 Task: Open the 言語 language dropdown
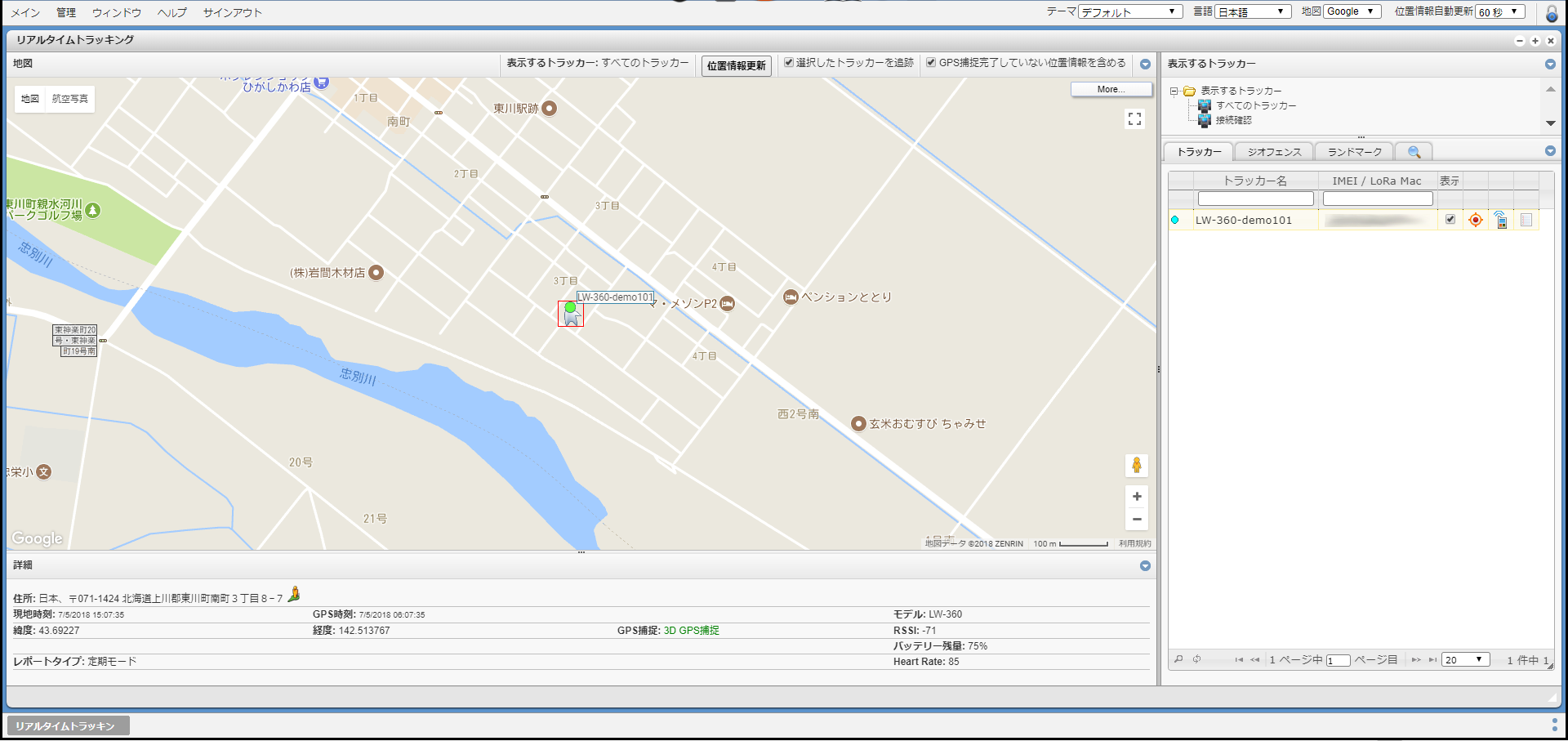coord(1252,11)
